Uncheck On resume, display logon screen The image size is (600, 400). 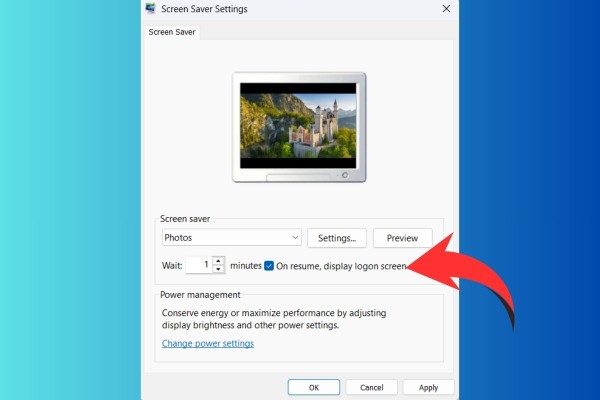269,266
